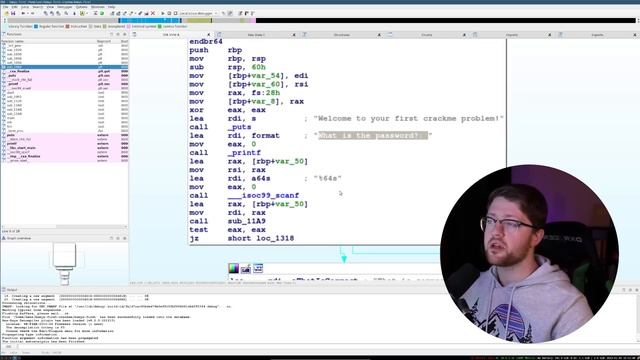Select _printf in the Functions list
640x360 pixels.
[64, 84]
